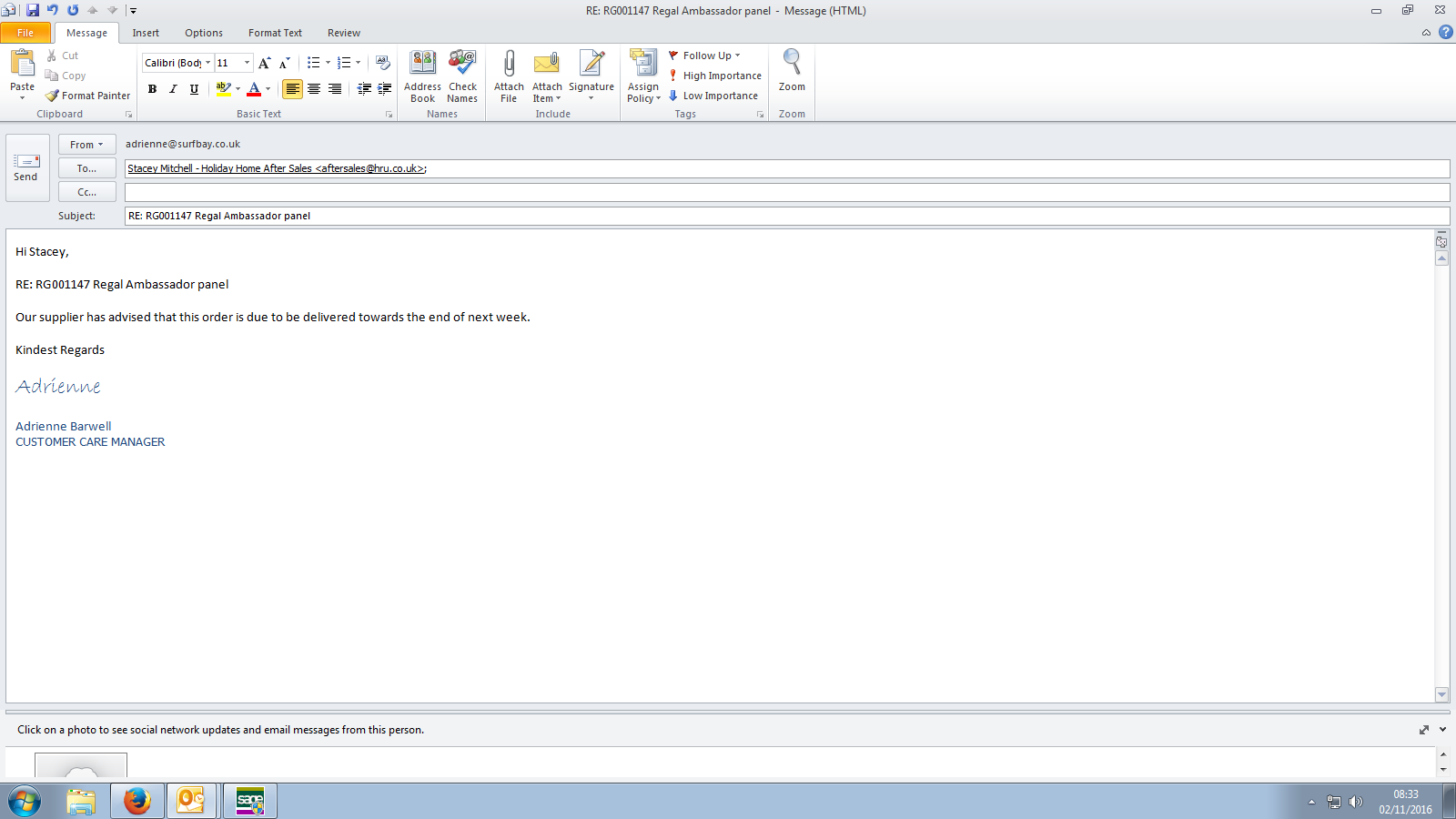The width and height of the screenshot is (1456, 819).
Task: Open Windows Explorer from the taskbar
Action: [x=81, y=802]
